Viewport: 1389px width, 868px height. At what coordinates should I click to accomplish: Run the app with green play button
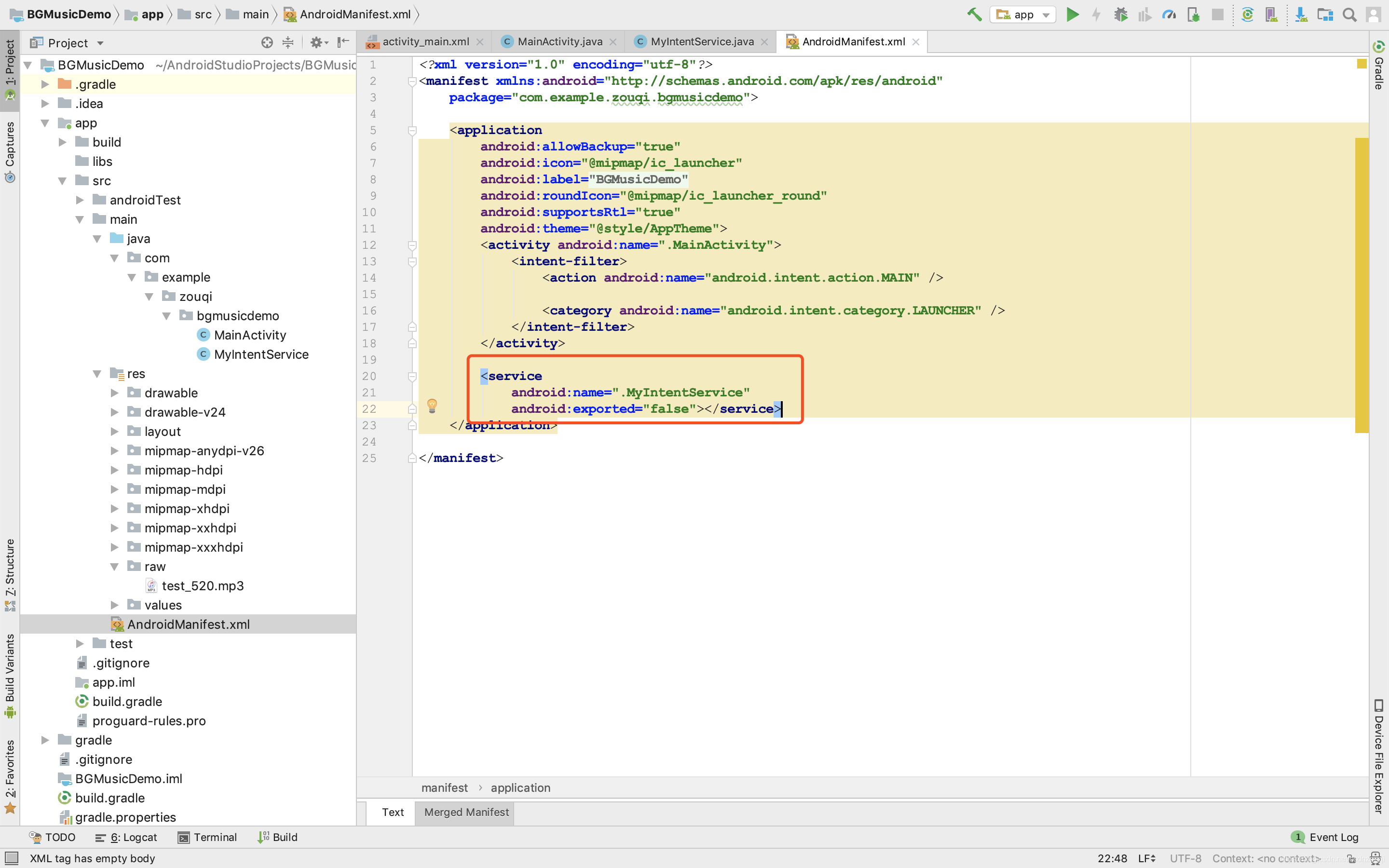click(1072, 14)
